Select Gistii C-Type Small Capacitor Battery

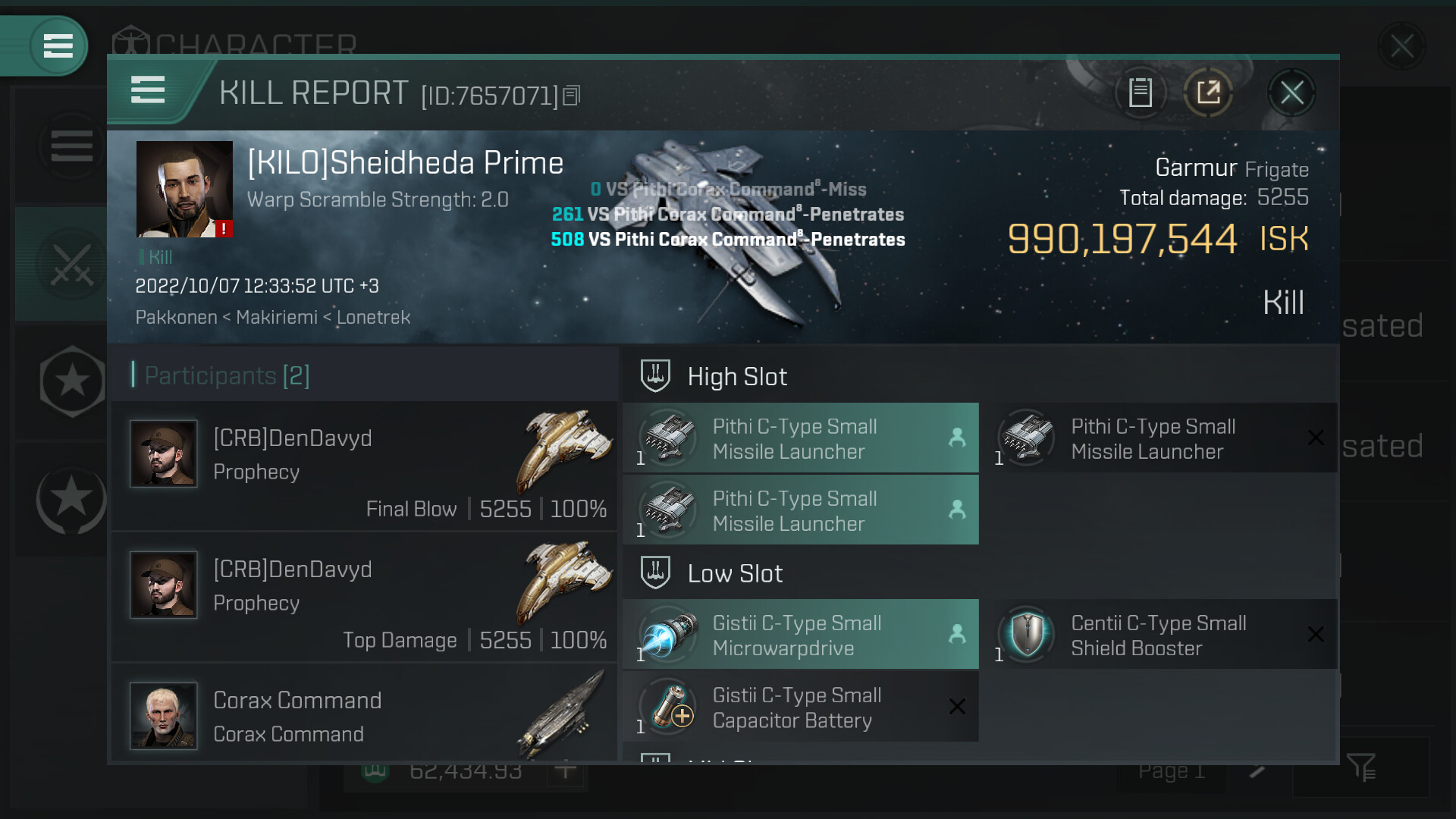[x=801, y=707]
